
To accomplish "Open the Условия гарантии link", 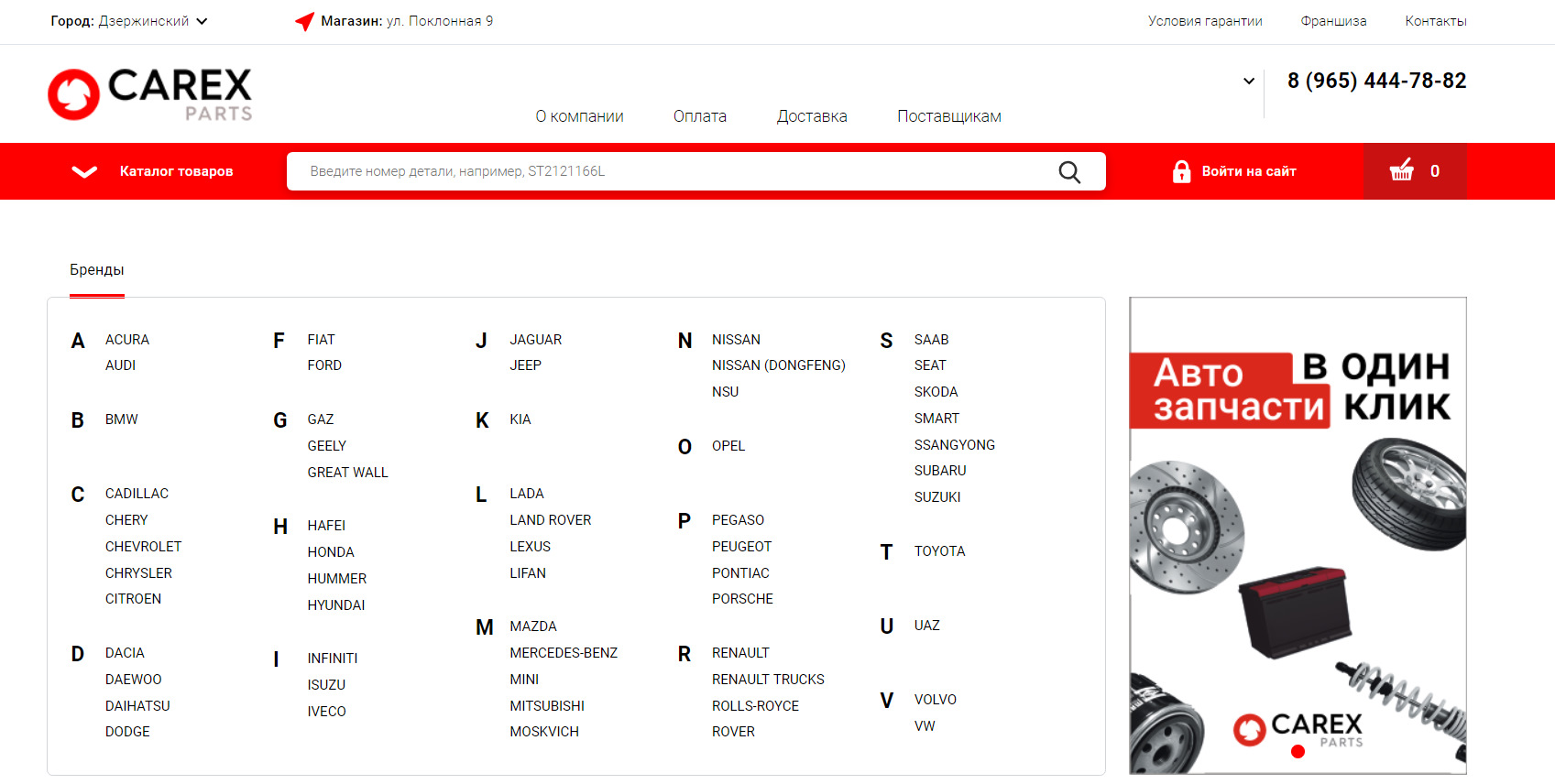I will point(1204,21).
